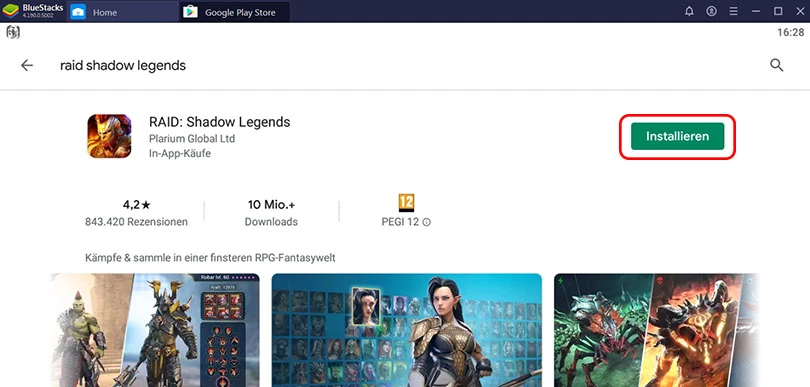Image resolution: width=810 pixels, height=387 pixels.
Task: Open the account profile icon
Action: pyautogui.click(x=711, y=11)
